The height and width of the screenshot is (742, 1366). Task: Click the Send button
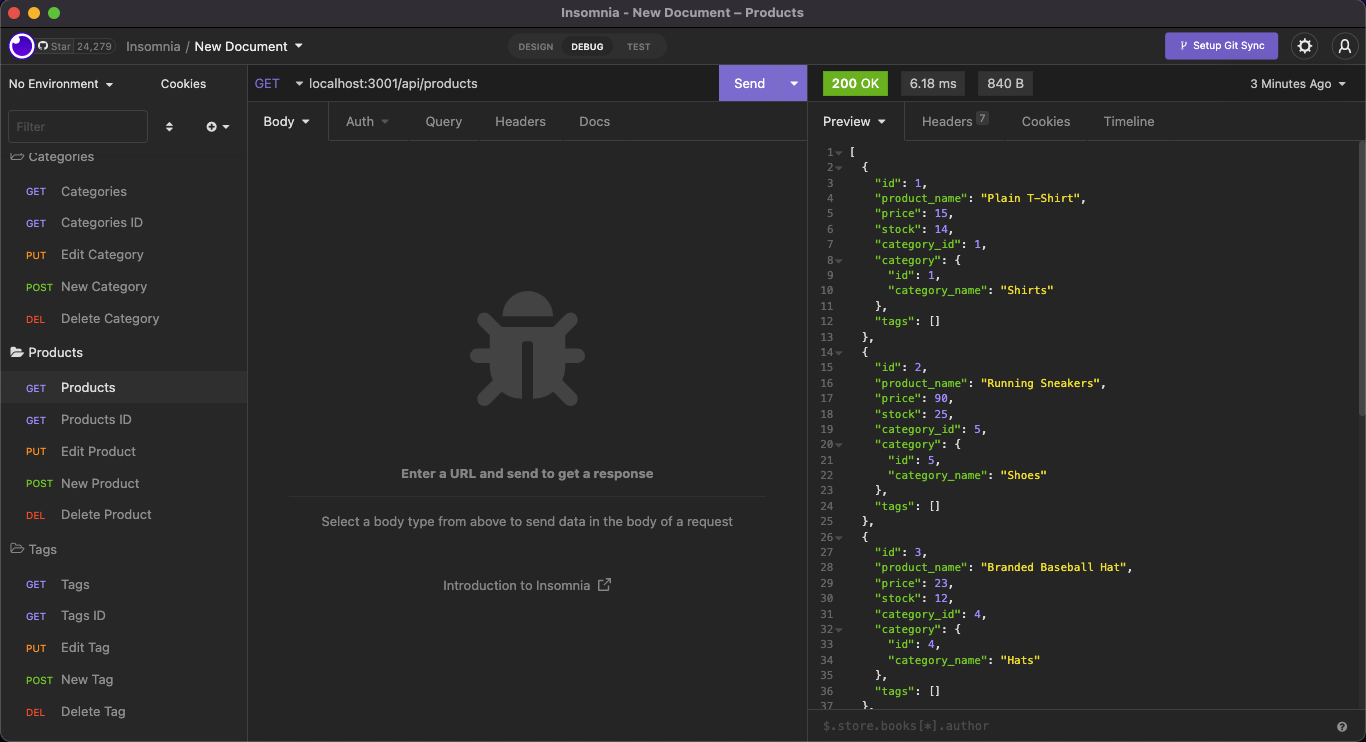(x=749, y=84)
